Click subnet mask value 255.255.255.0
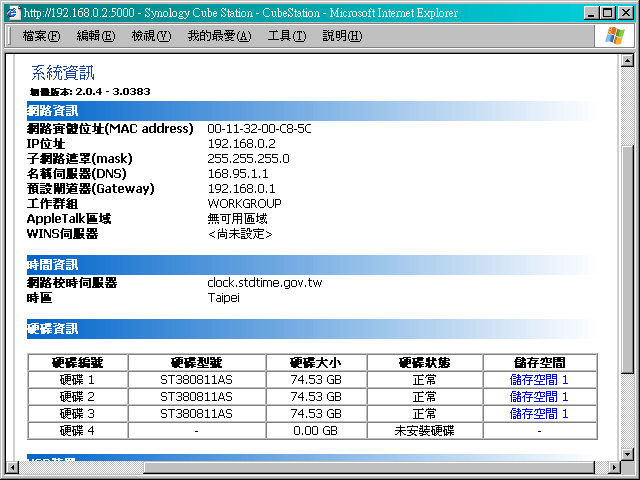 coord(248,159)
